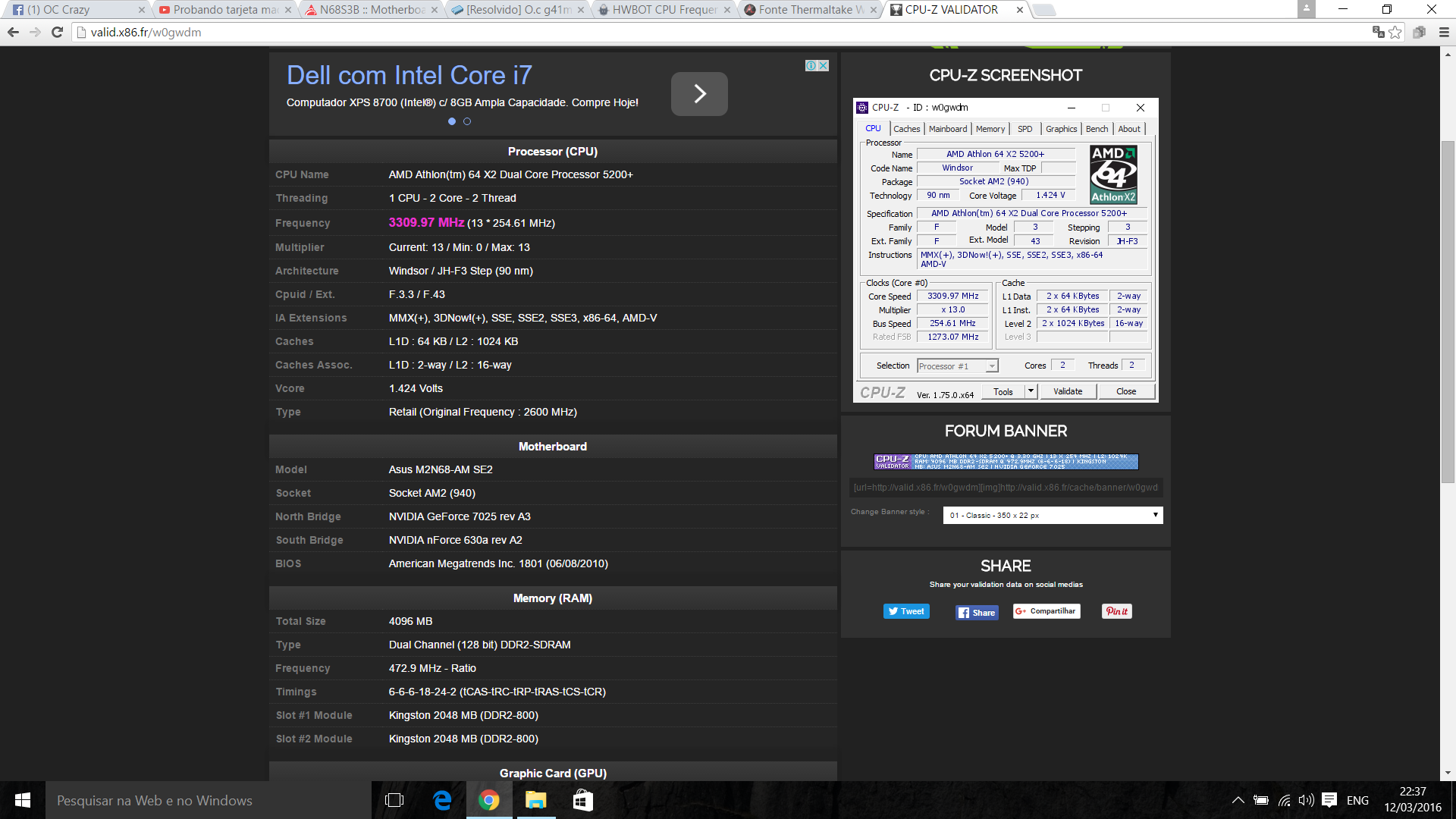Click the pink '3309.97 MHz' frequency value
The width and height of the screenshot is (1456, 819).
click(426, 222)
